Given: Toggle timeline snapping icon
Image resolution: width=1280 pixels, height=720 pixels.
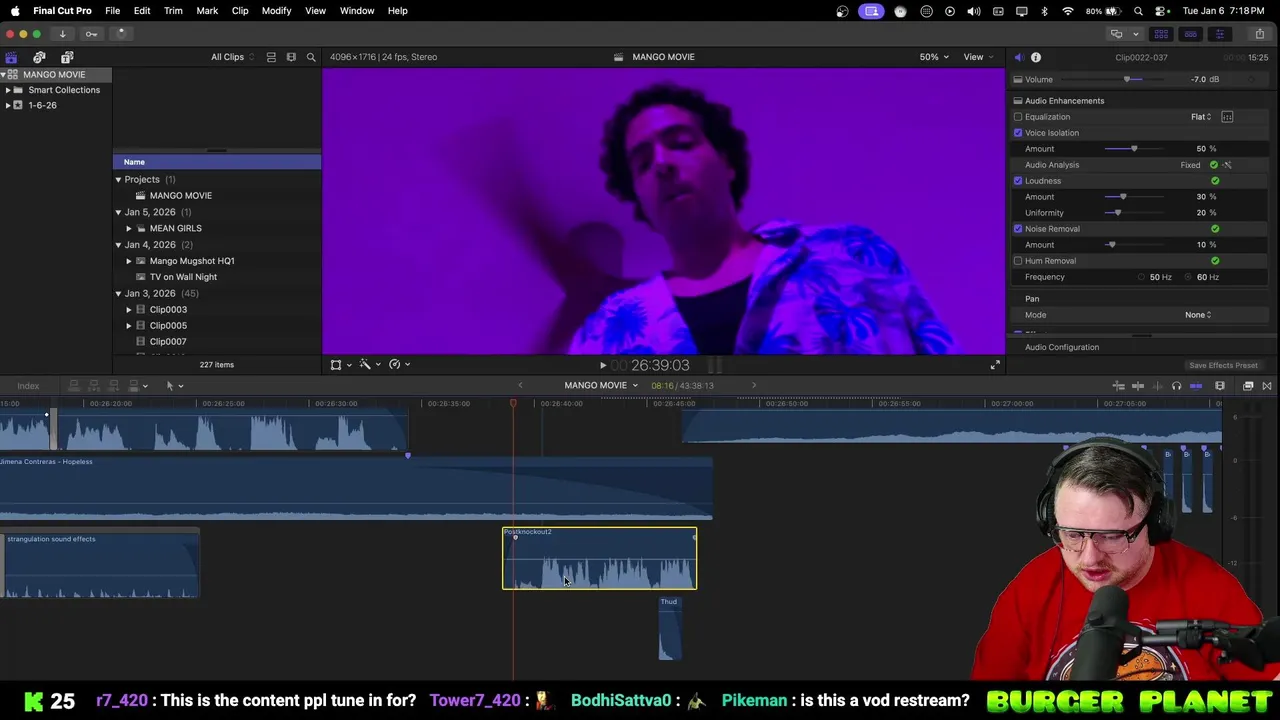Looking at the screenshot, I should (x=1196, y=386).
